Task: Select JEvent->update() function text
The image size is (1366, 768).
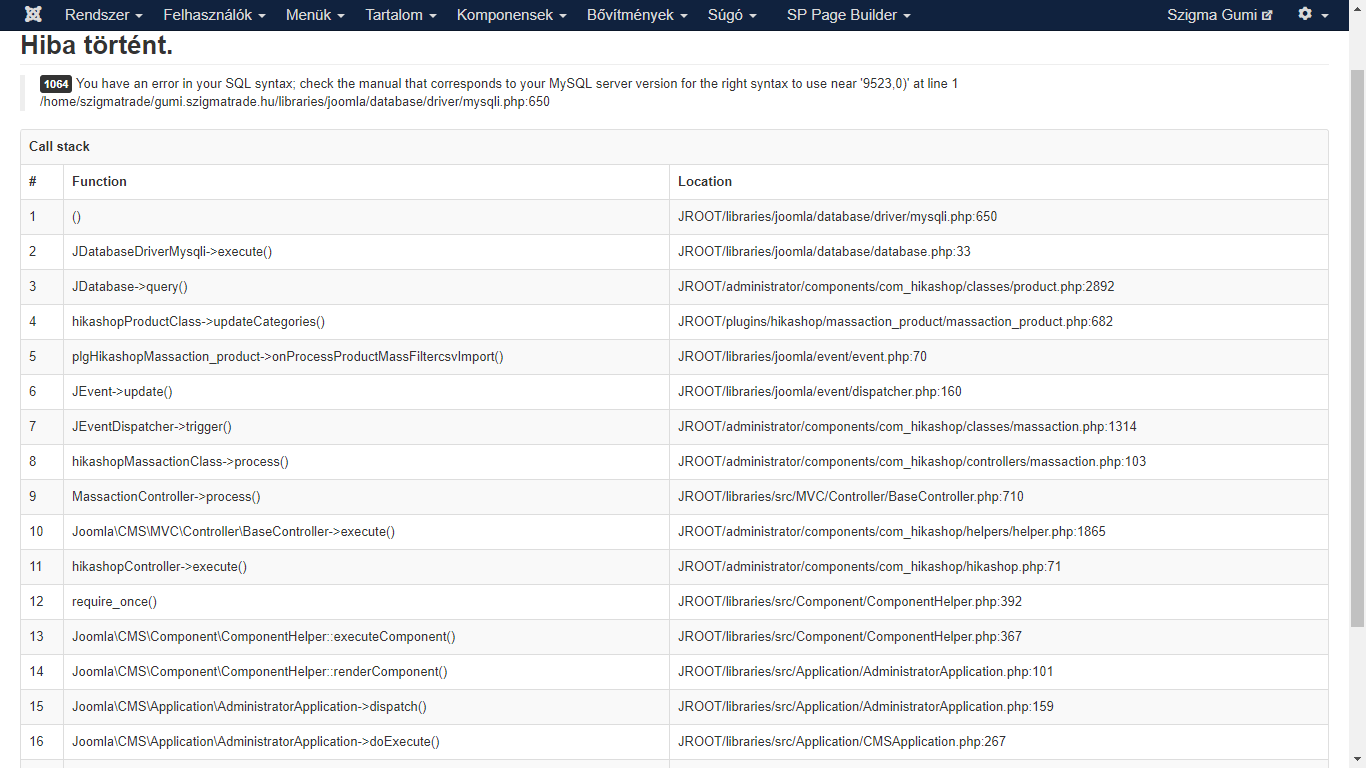Action: (122, 391)
